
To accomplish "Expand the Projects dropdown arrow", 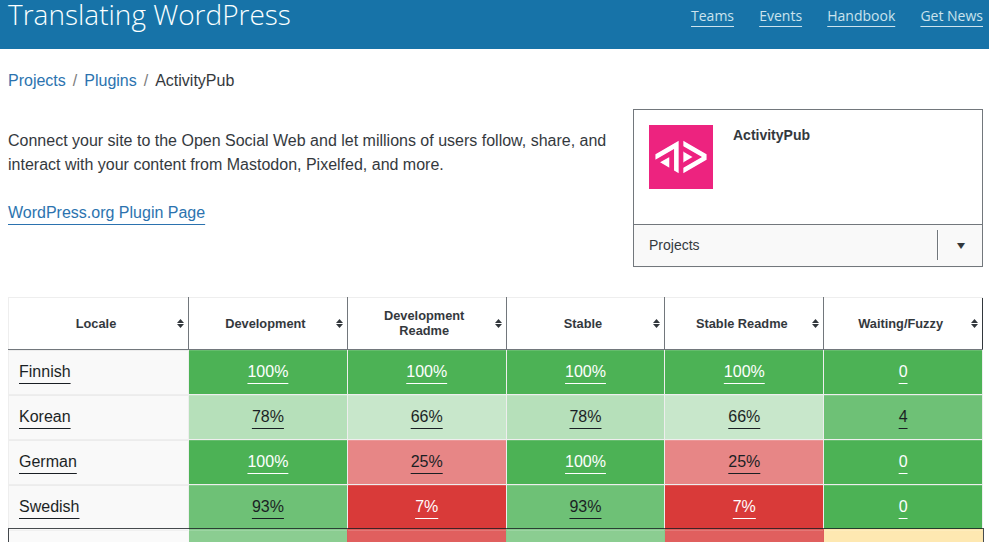I will [x=961, y=246].
